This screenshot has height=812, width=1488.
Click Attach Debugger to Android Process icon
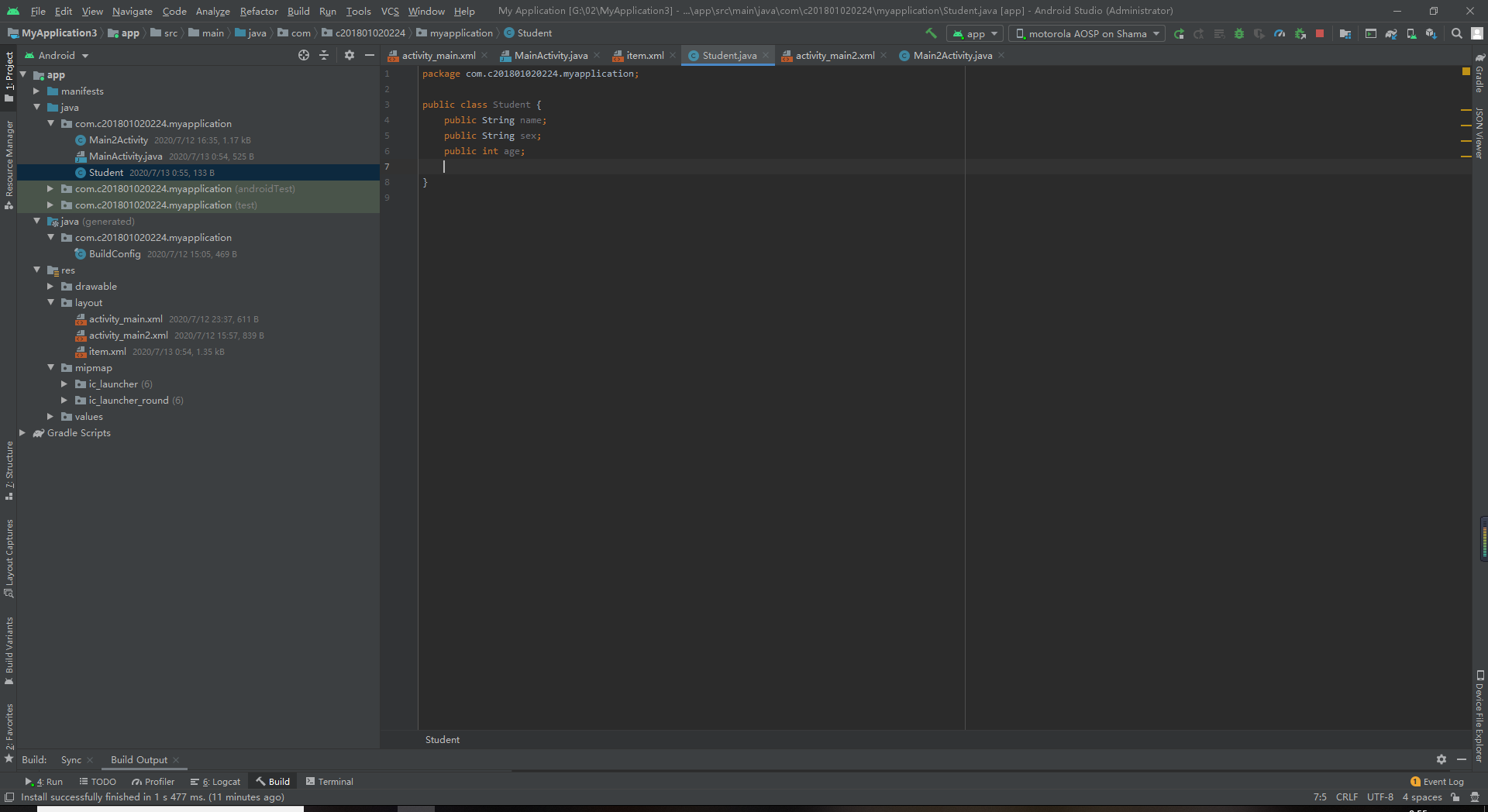1300,33
